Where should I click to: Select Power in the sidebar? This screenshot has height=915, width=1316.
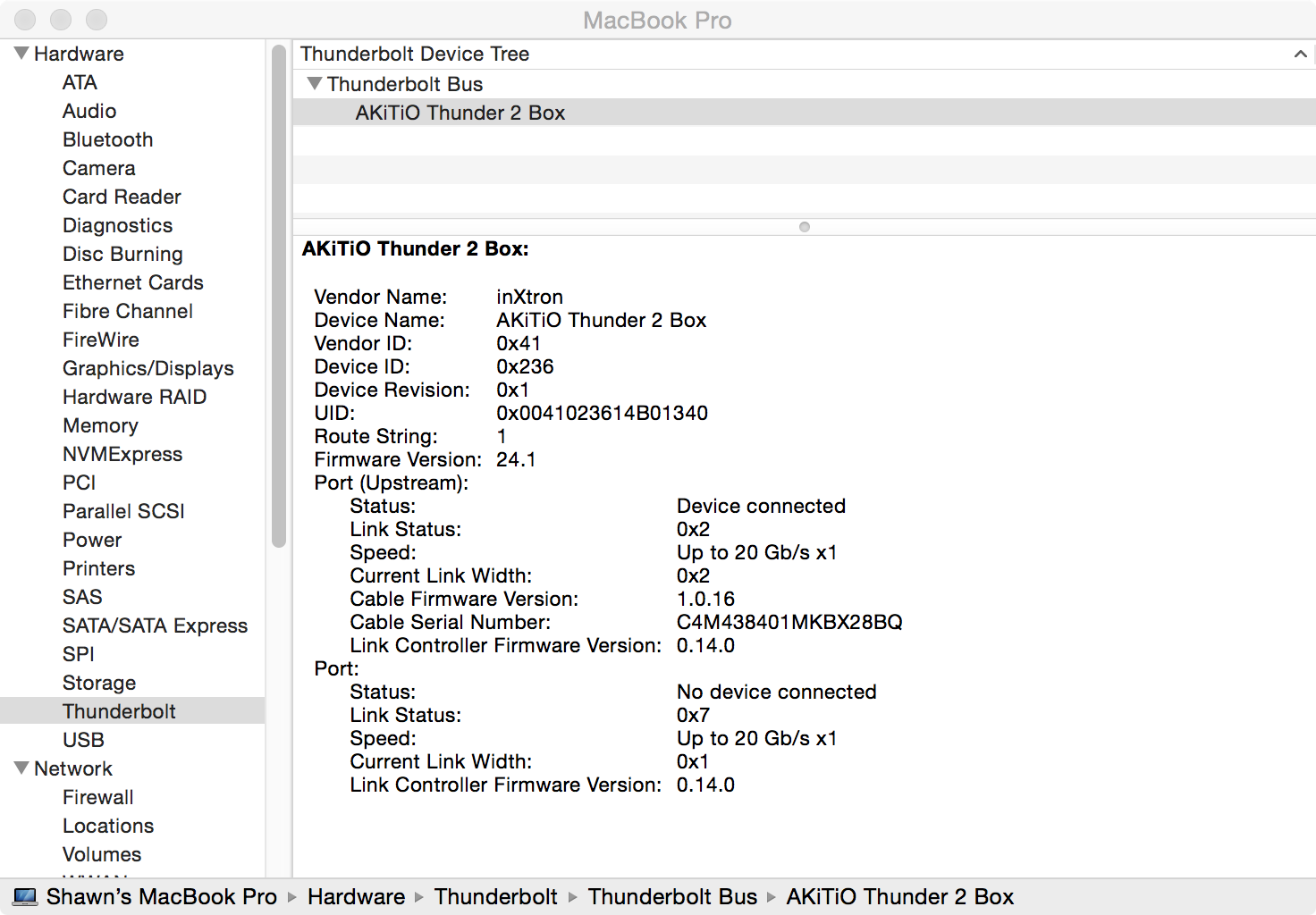[92, 540]
